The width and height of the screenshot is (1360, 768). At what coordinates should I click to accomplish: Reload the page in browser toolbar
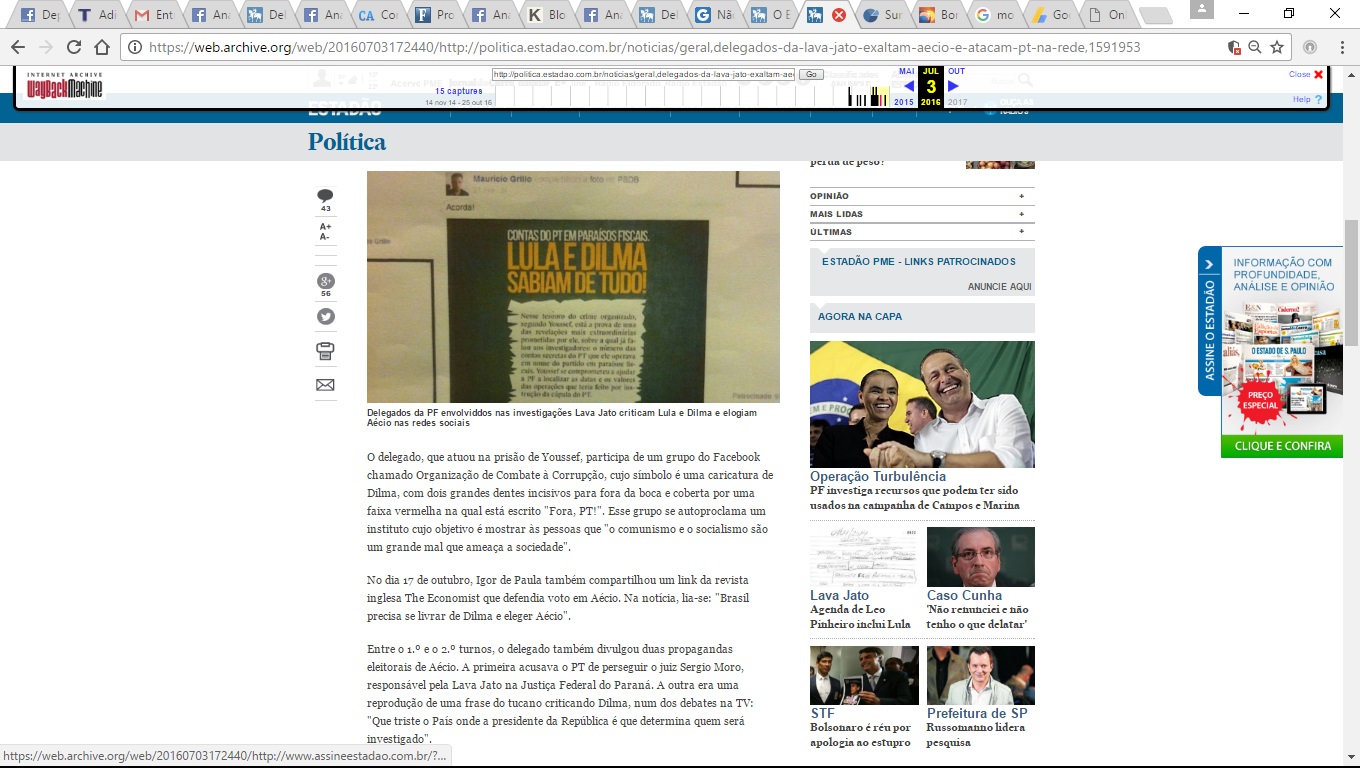[73, 47]
